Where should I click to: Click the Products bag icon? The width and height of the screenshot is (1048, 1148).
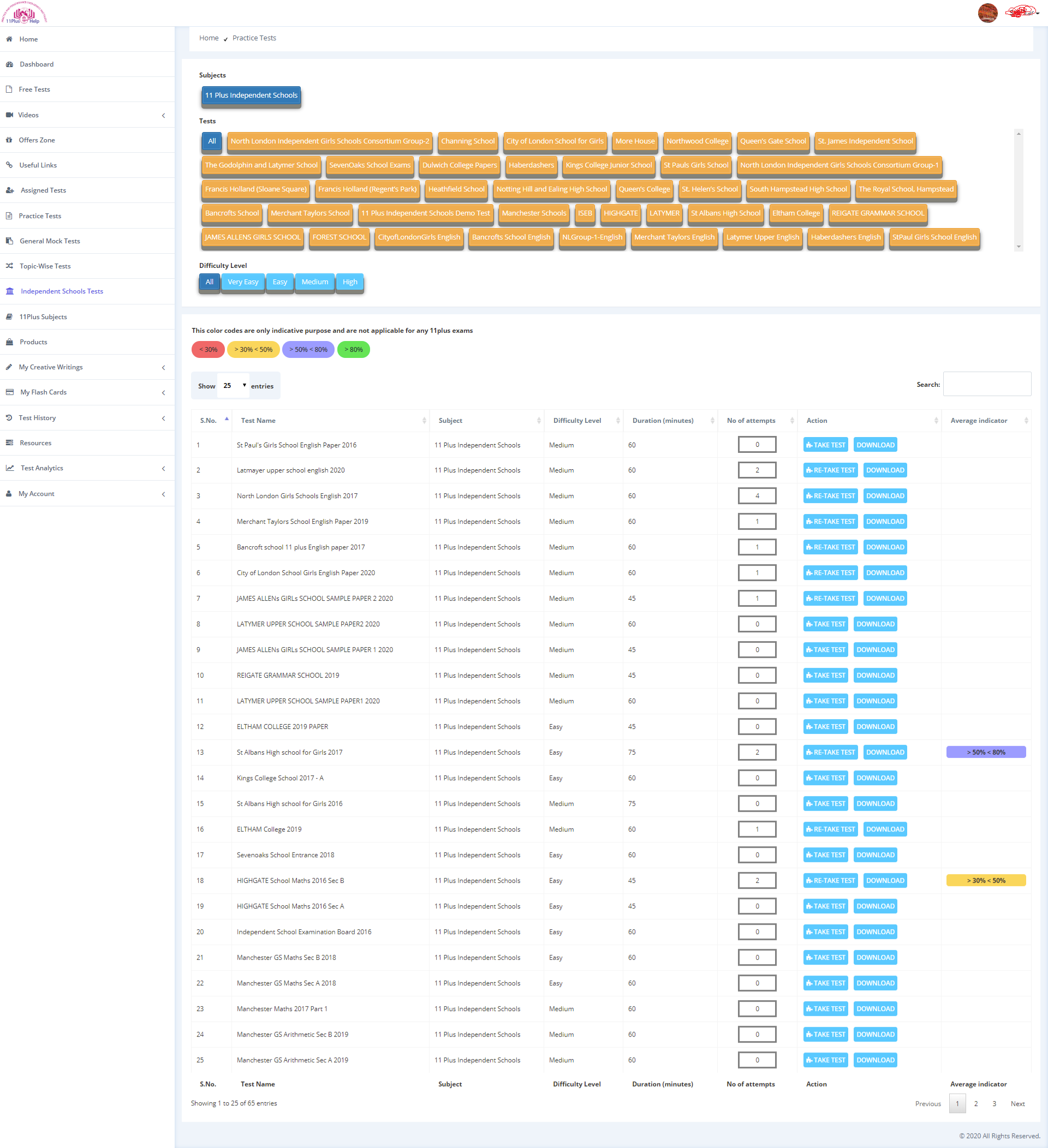(x=9, y=342)
